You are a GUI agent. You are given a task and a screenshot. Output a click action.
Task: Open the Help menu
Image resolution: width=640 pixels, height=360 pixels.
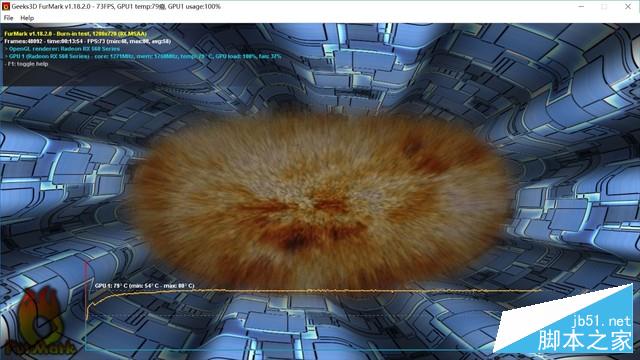(x=27, y=18)
